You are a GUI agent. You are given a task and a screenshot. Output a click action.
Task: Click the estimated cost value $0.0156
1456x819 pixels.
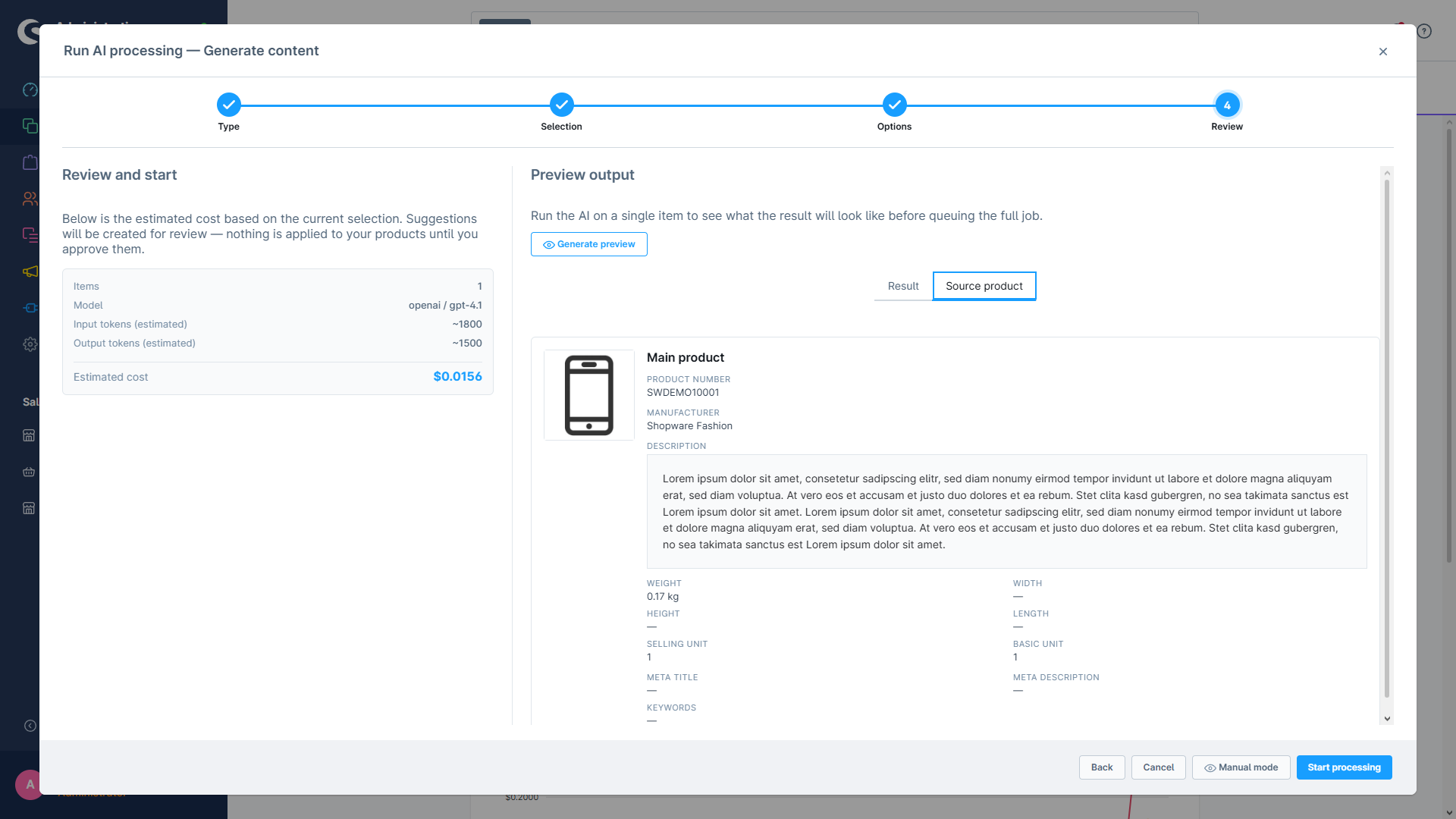[x=457, y=377]
